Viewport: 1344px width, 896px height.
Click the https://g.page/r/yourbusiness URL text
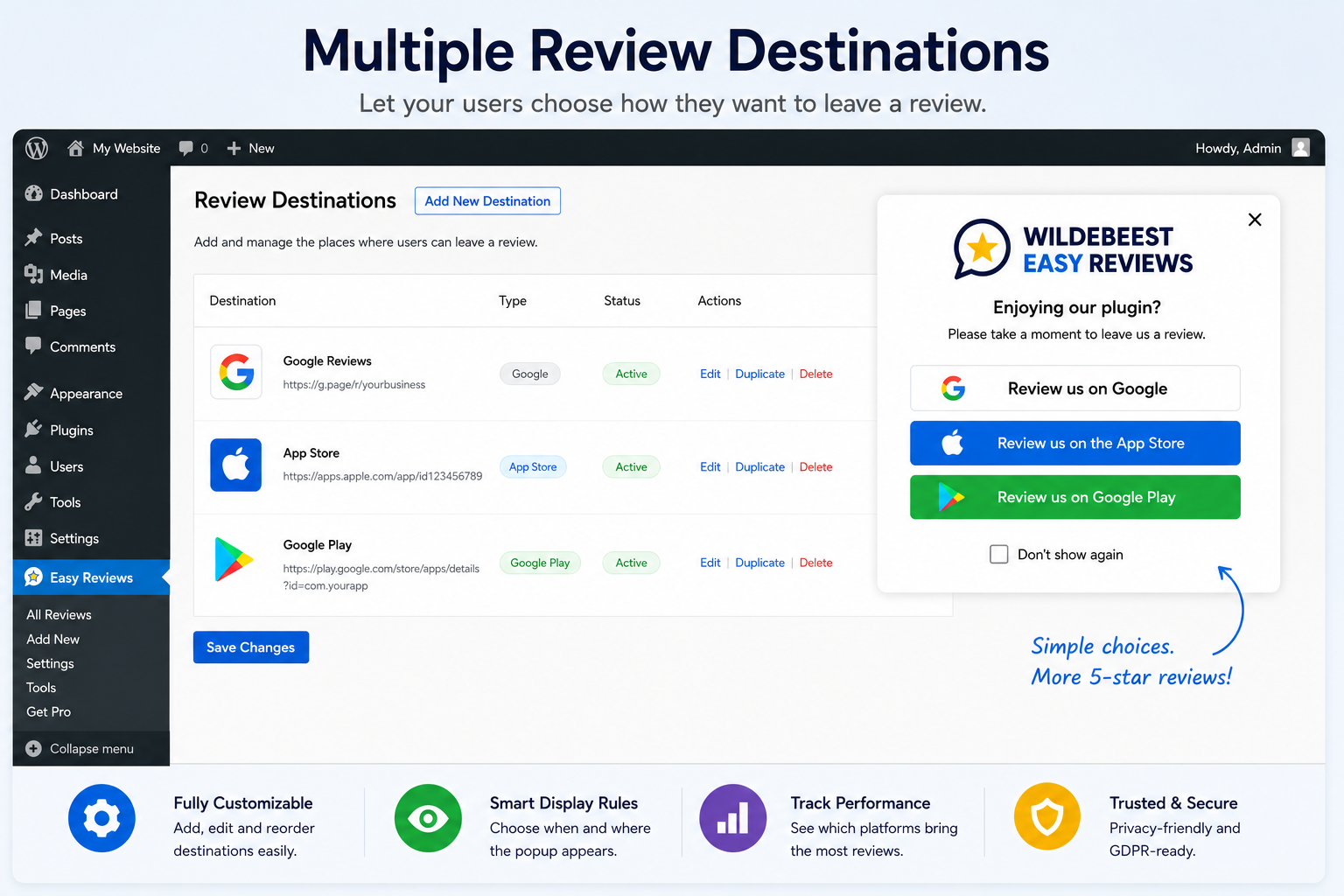354,385
